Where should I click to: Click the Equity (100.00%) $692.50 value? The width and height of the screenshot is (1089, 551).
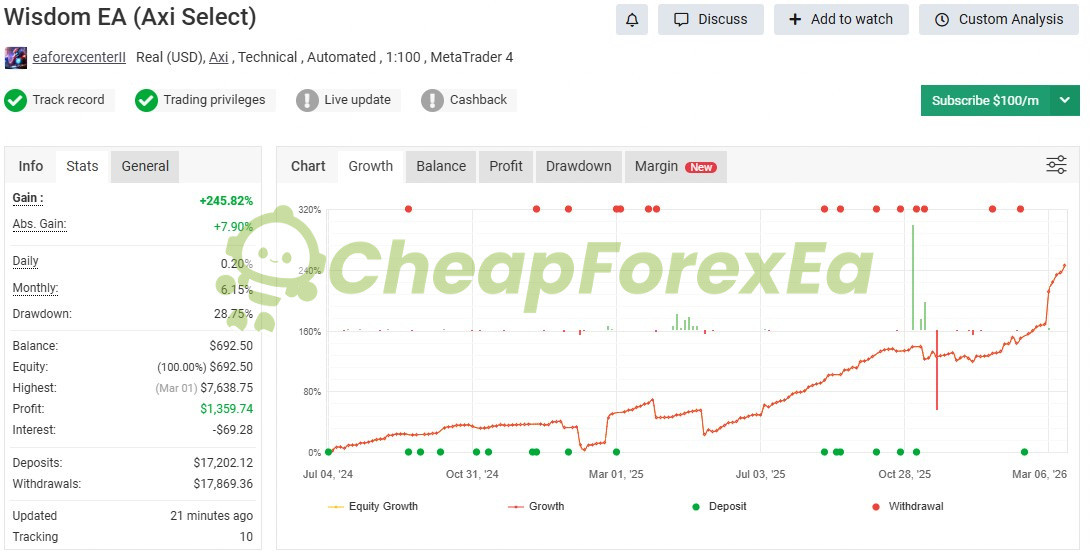click(205, 367)
